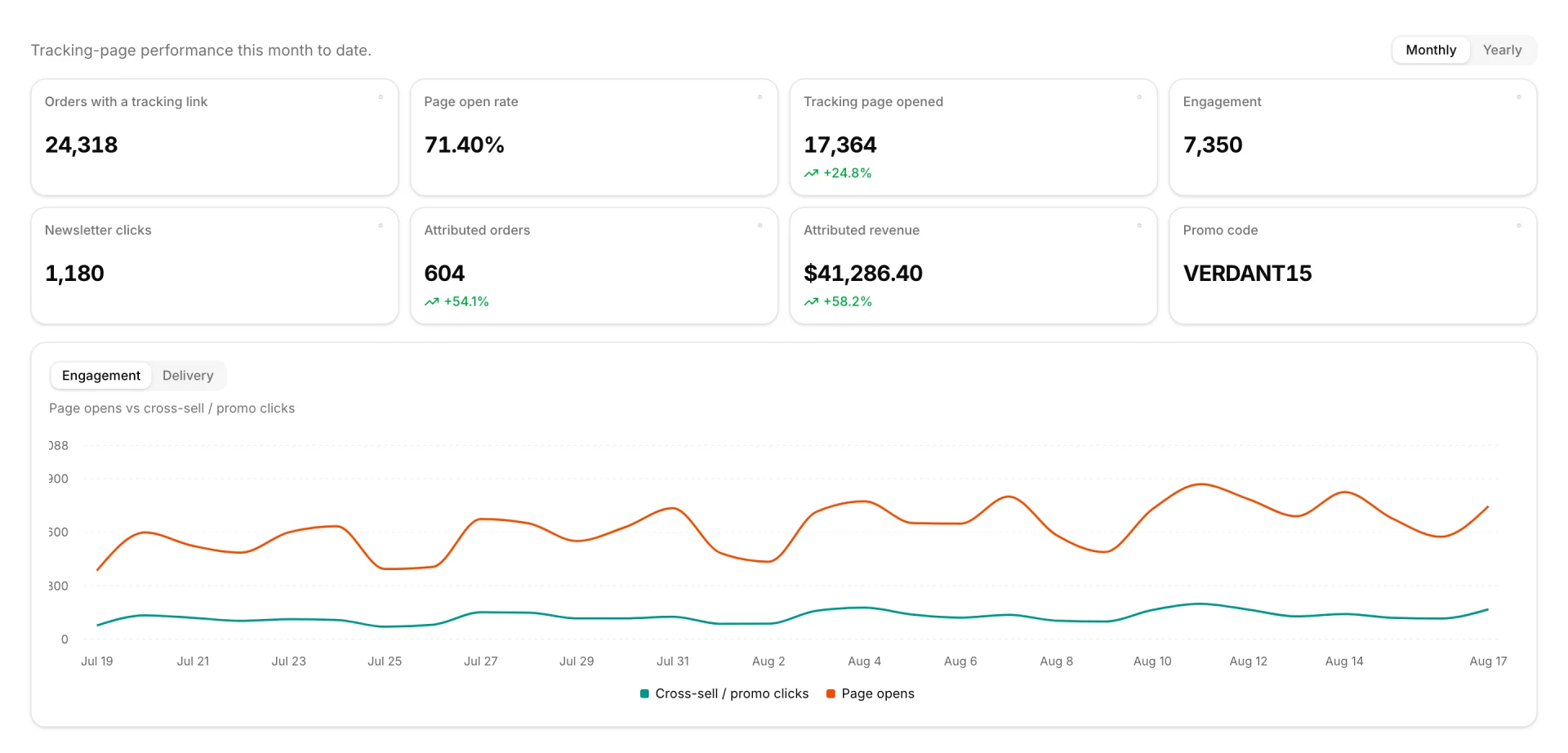Click the Jul 25 axis label
The height and width of the screenshot is (753, 1568).
click(385, 662)
